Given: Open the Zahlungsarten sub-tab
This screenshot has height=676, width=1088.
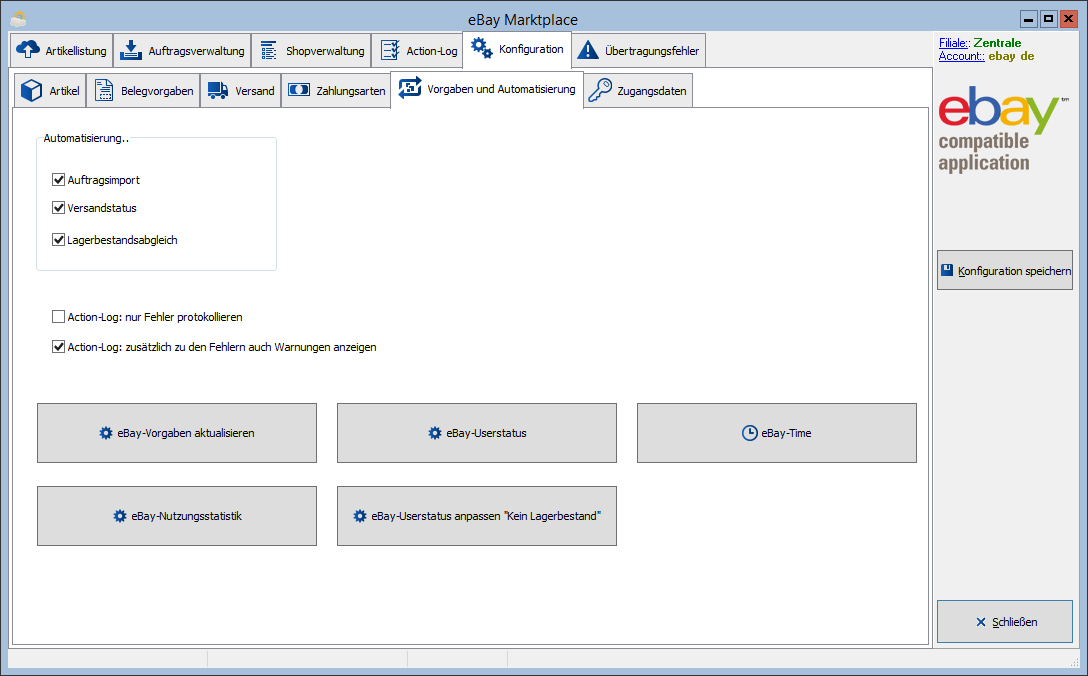Looking at the screenshot, I should pos(337,91).
